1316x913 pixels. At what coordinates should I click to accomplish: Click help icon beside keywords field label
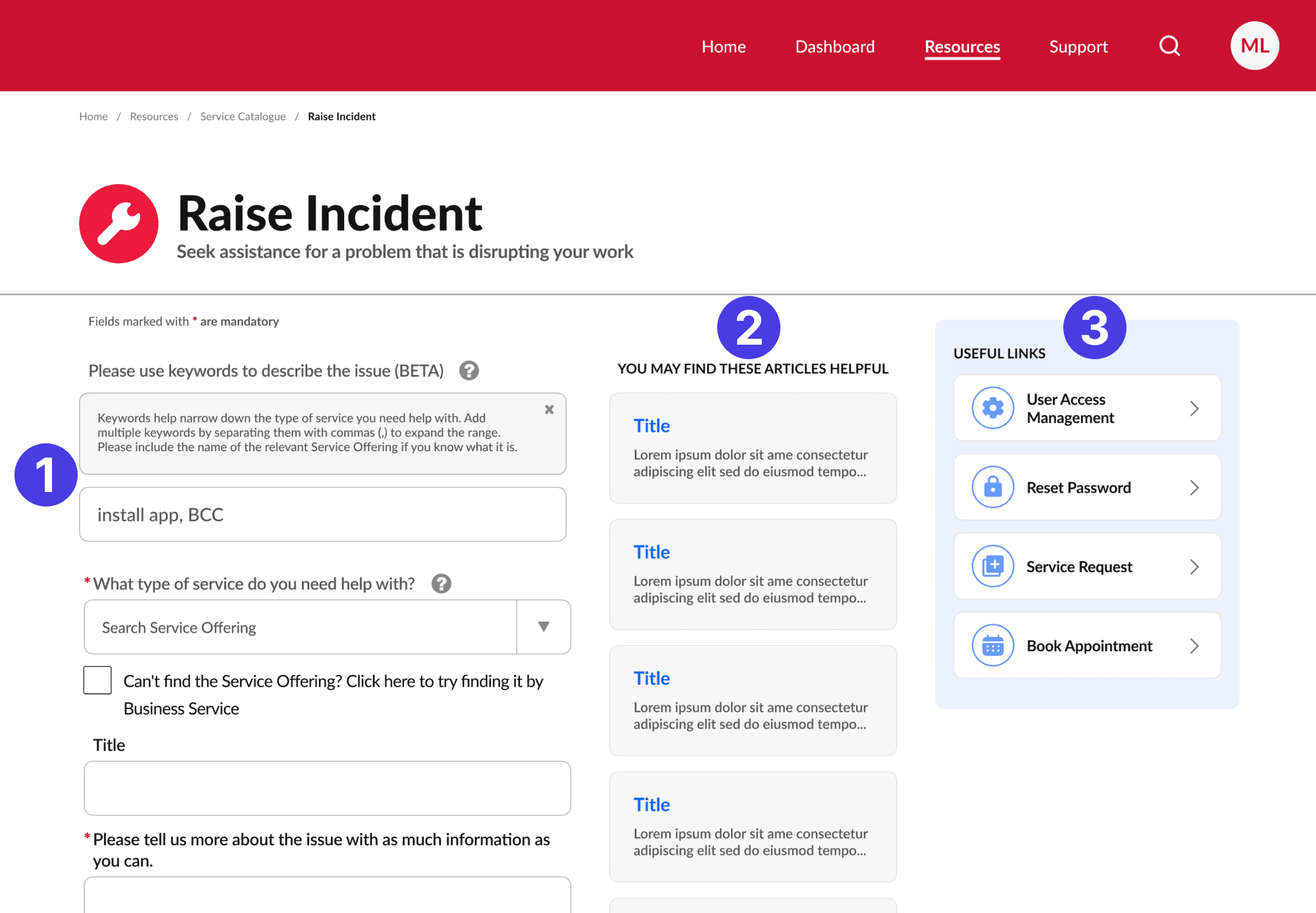point(468,371)
